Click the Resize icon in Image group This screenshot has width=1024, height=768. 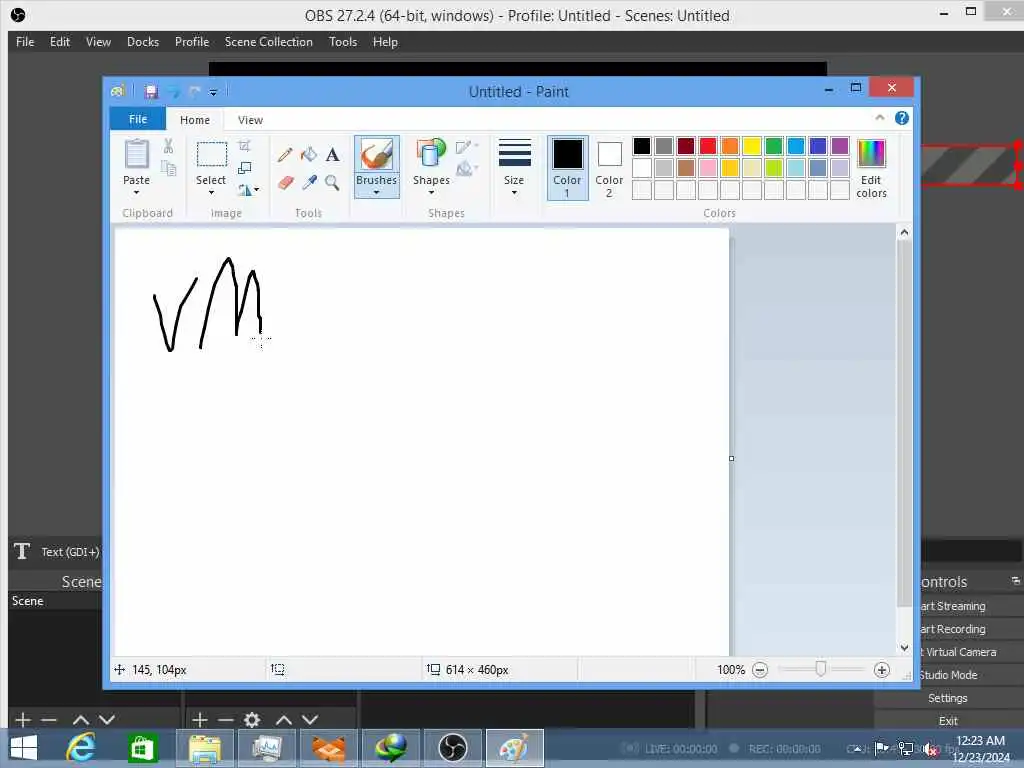pyautogui.click(x=244, y=168)
